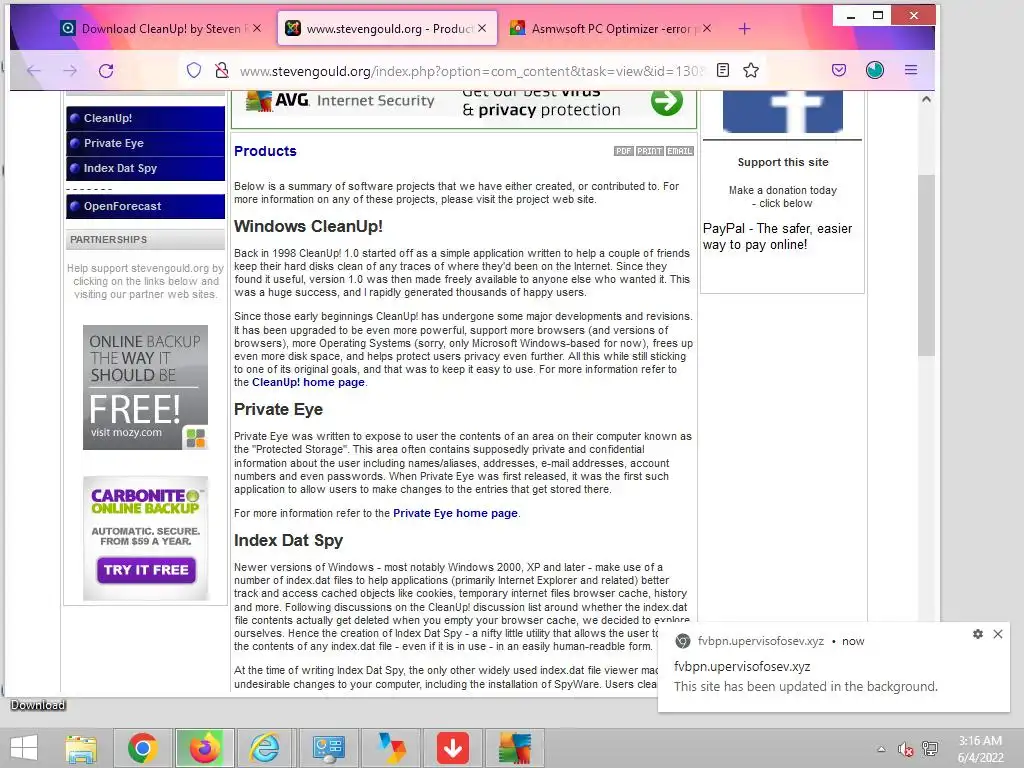Show hidden system tray icons
This screenshot has width=1024, height=768.
point(881,749)
